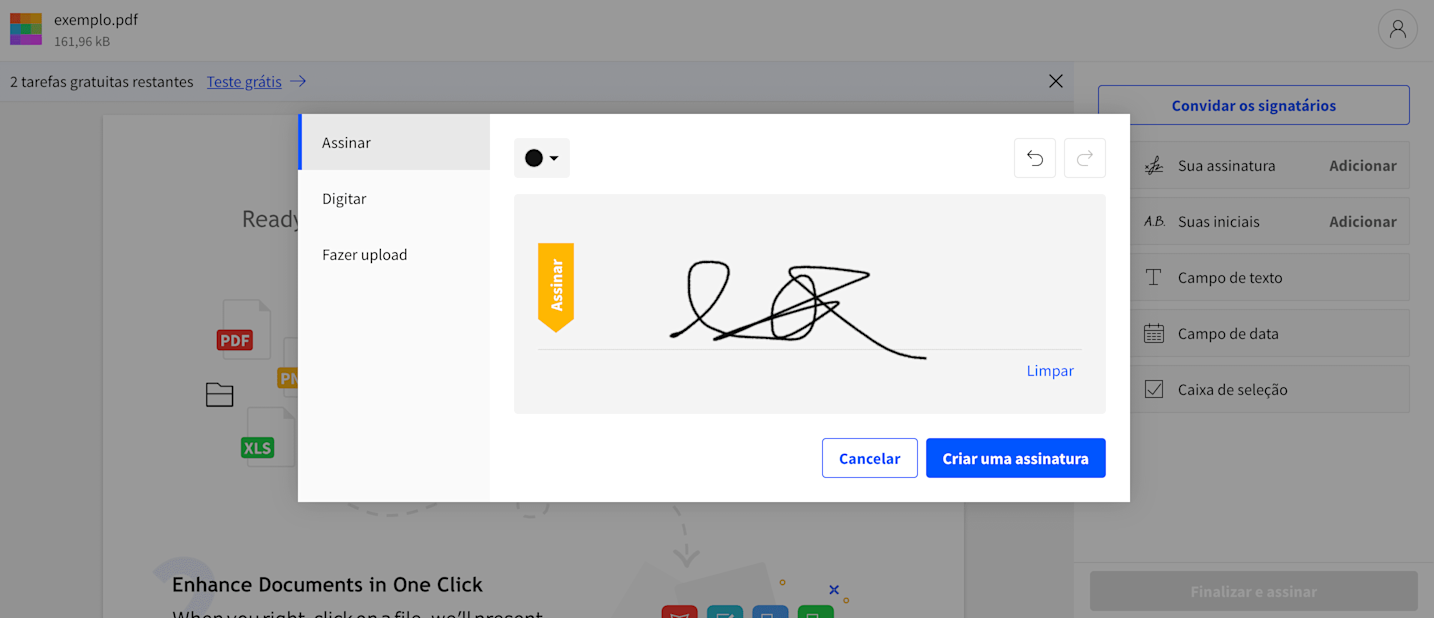Click the signature pen icon beside Sua assinatura
This screenshot has width=1434, height=618.
coord(1154,166)
